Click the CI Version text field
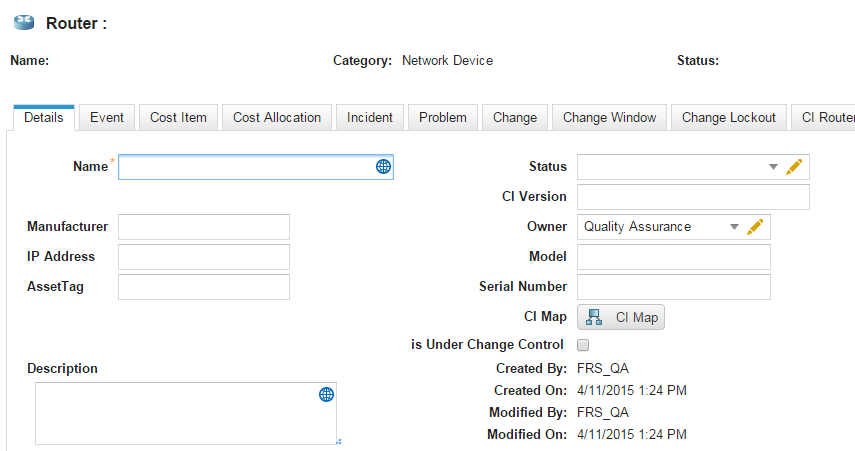Viewport: 855px width, 451px height. [693, 197]
